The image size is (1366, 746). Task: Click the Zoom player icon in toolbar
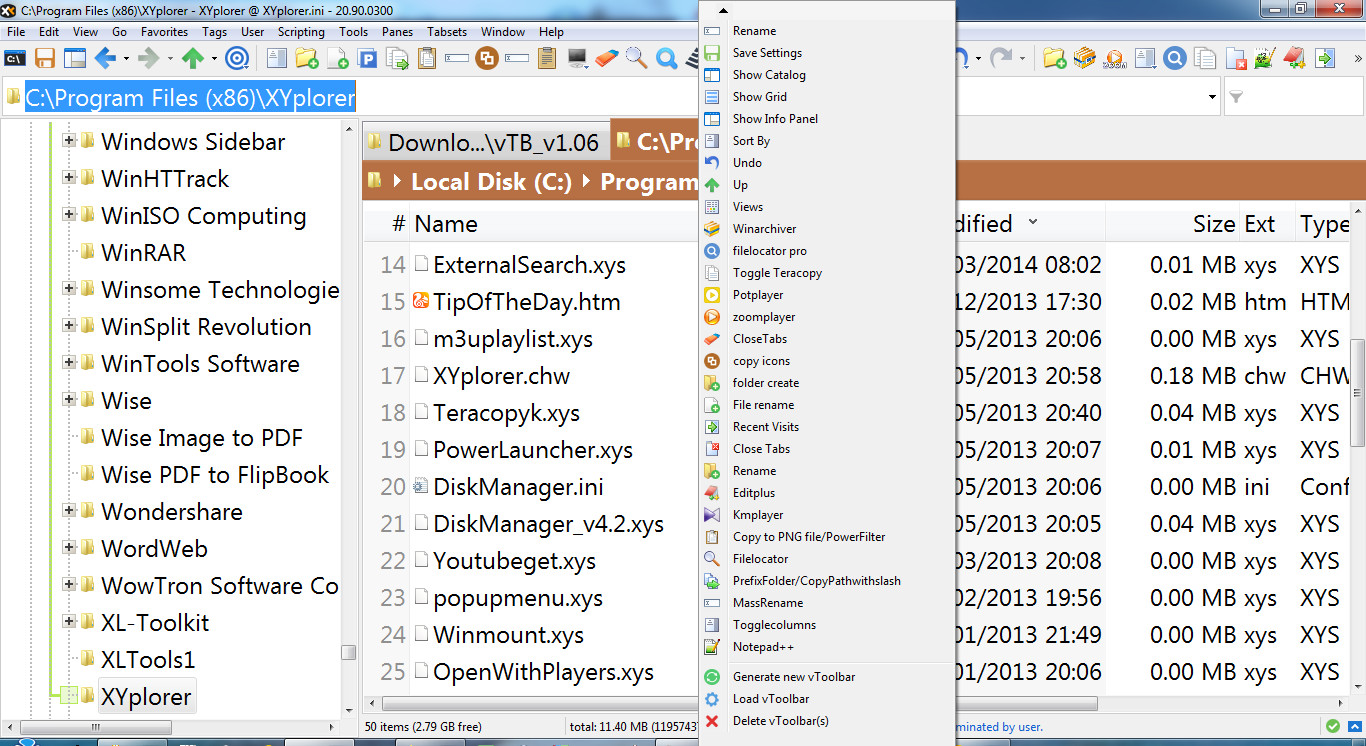tap(1115, 59)
